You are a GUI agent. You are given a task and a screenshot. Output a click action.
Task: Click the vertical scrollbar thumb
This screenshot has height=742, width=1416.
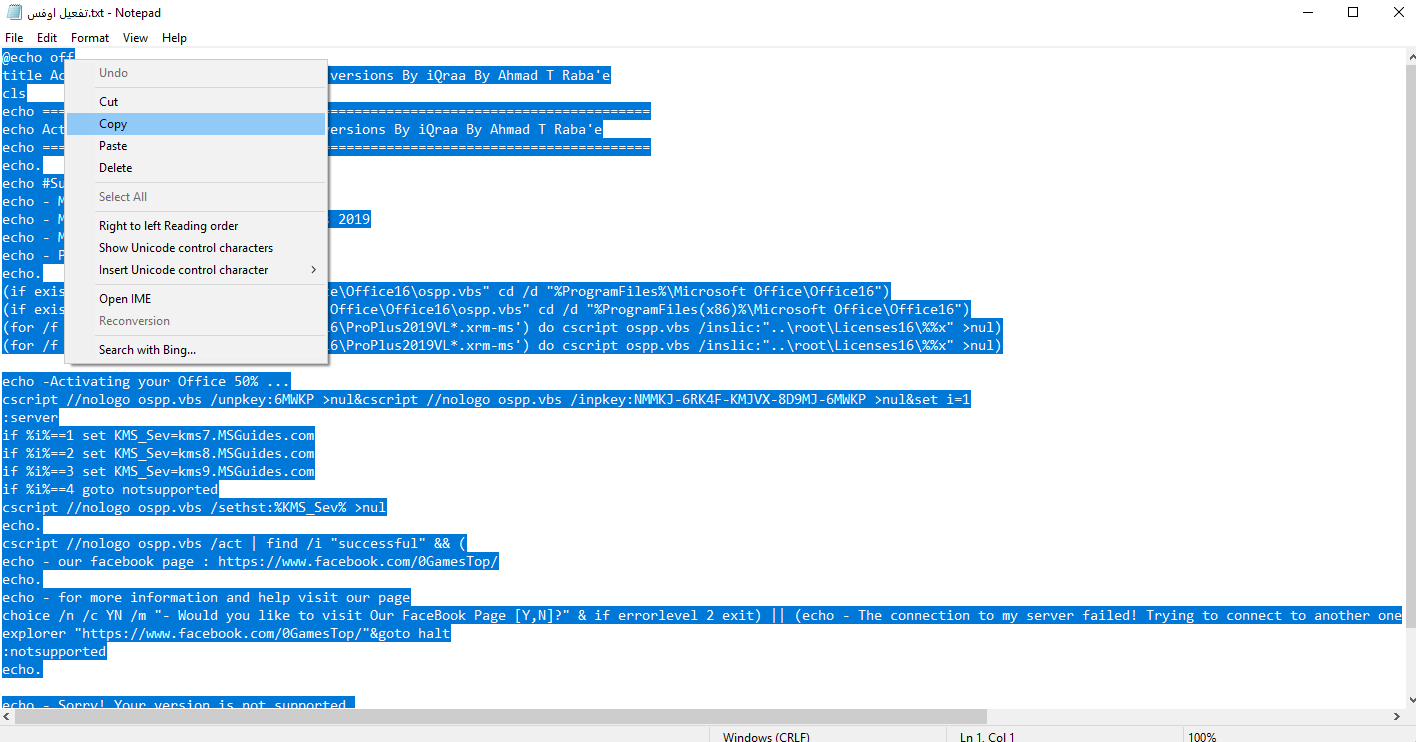1410,348
